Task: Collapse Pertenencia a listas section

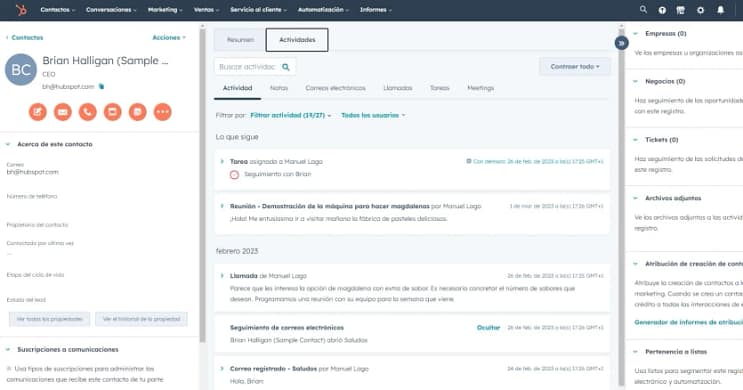Action: pos(635,352)
